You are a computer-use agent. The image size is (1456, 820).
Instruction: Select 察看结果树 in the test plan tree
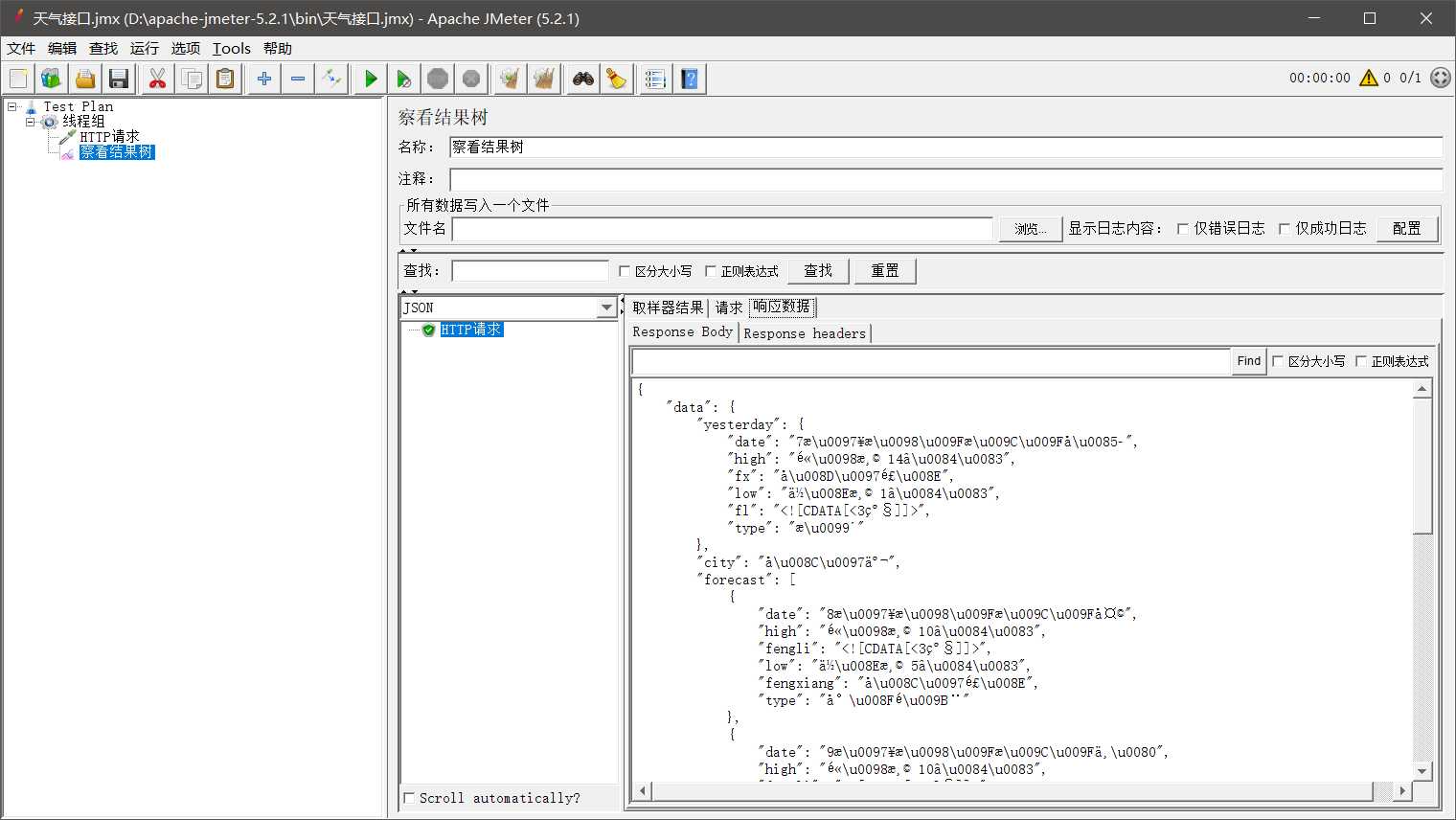(116, 152)
